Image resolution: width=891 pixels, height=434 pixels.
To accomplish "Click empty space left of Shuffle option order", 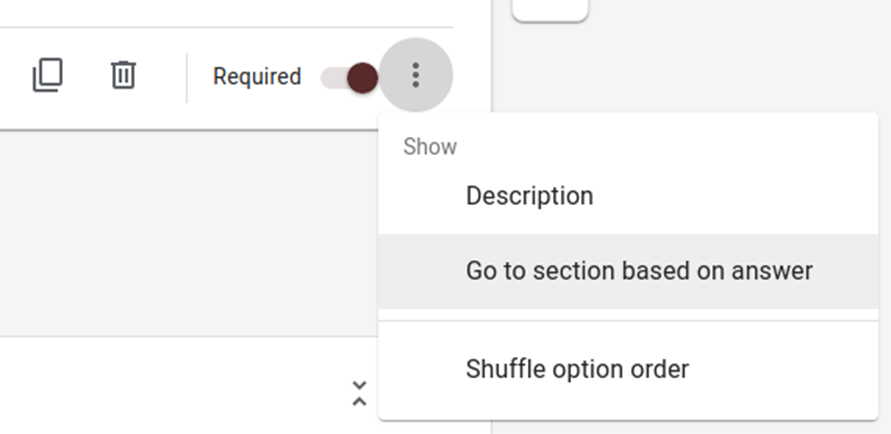I will coord(422,369).
